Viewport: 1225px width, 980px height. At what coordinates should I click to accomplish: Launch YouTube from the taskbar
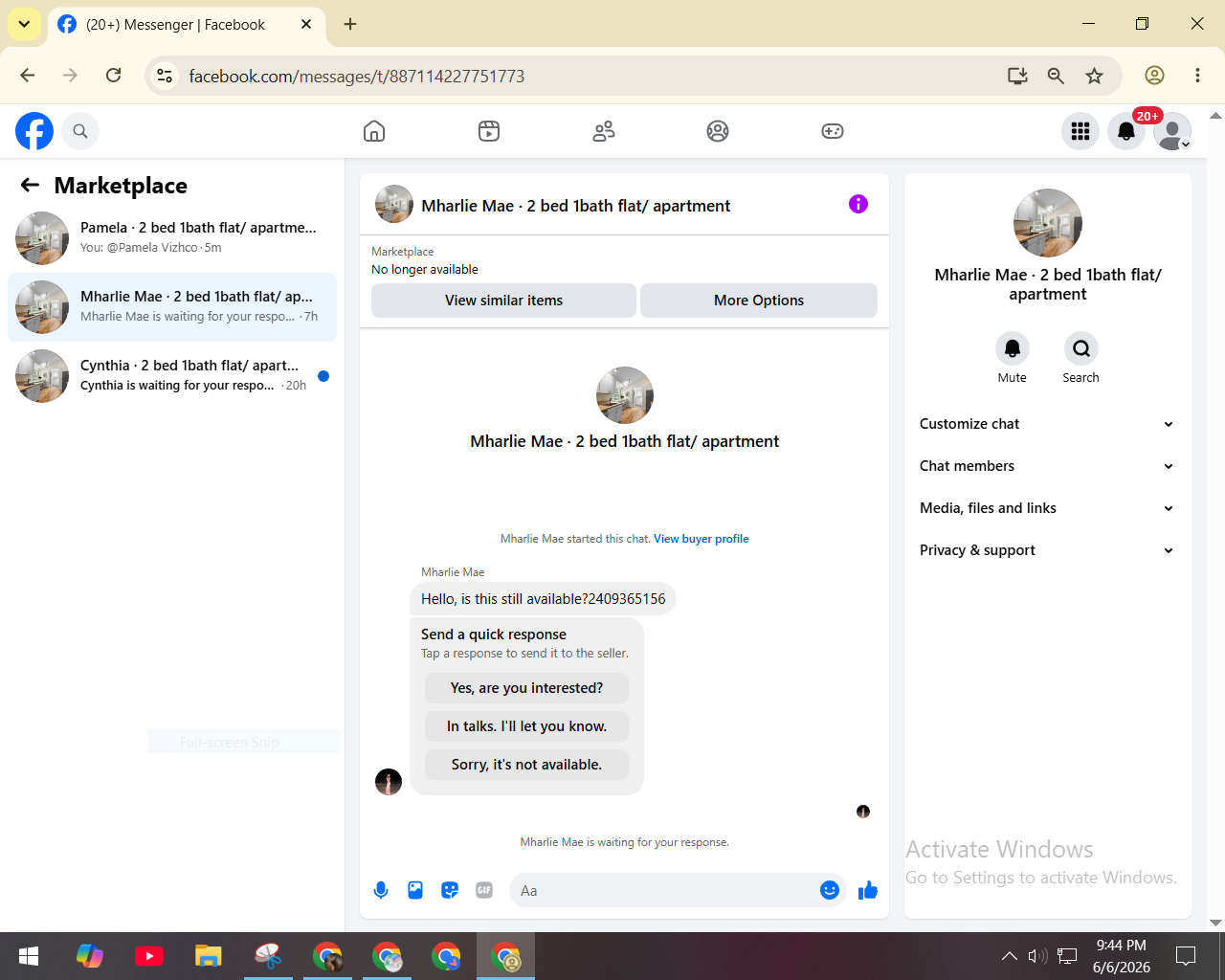coord(149,956)
